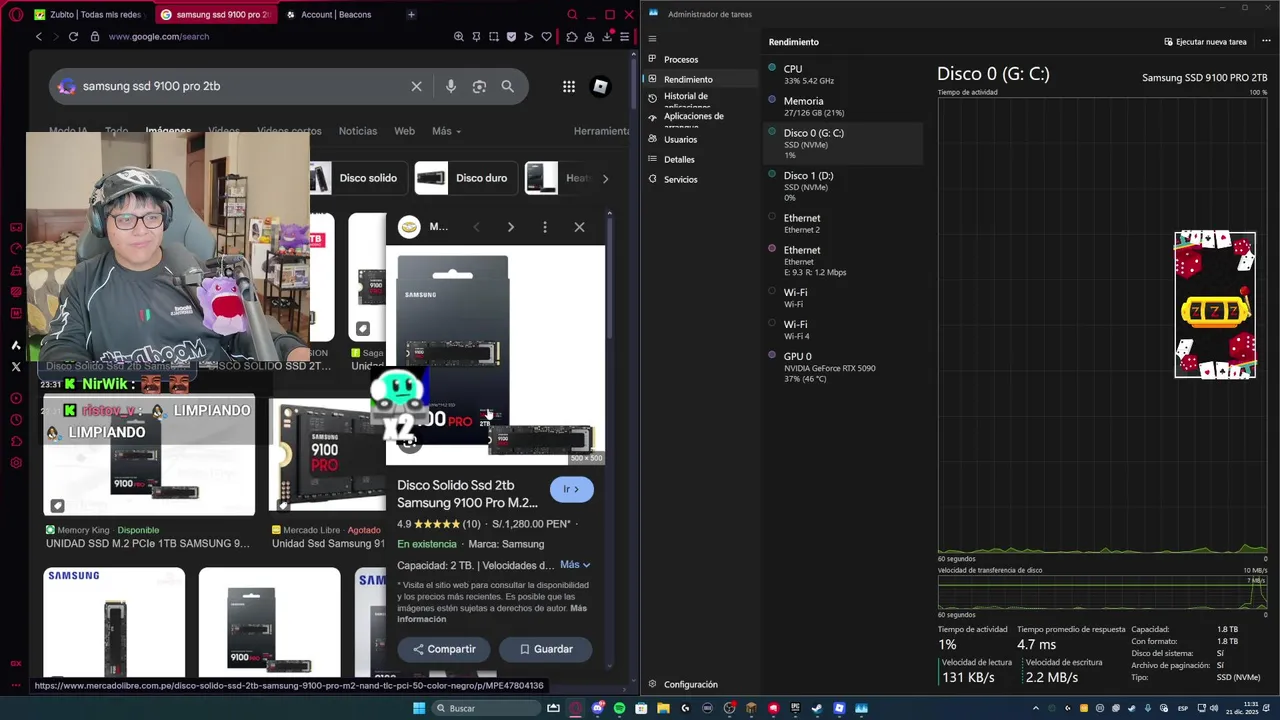Click Ejecutar nueva tarea button

point(1205,42)
